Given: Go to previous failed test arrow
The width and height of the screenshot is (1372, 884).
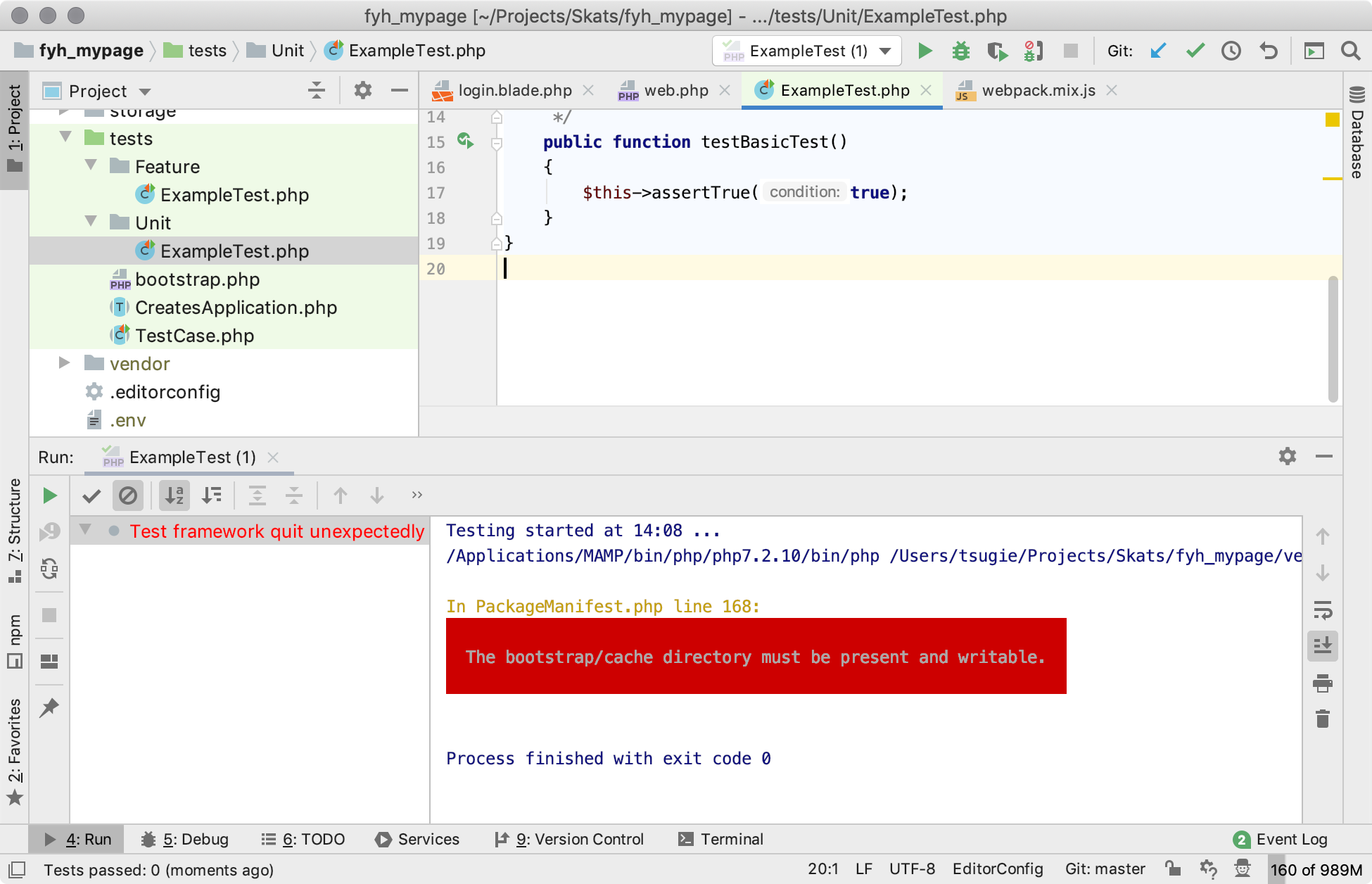Looking at the screenshot, I should click(x=341, y=495).
